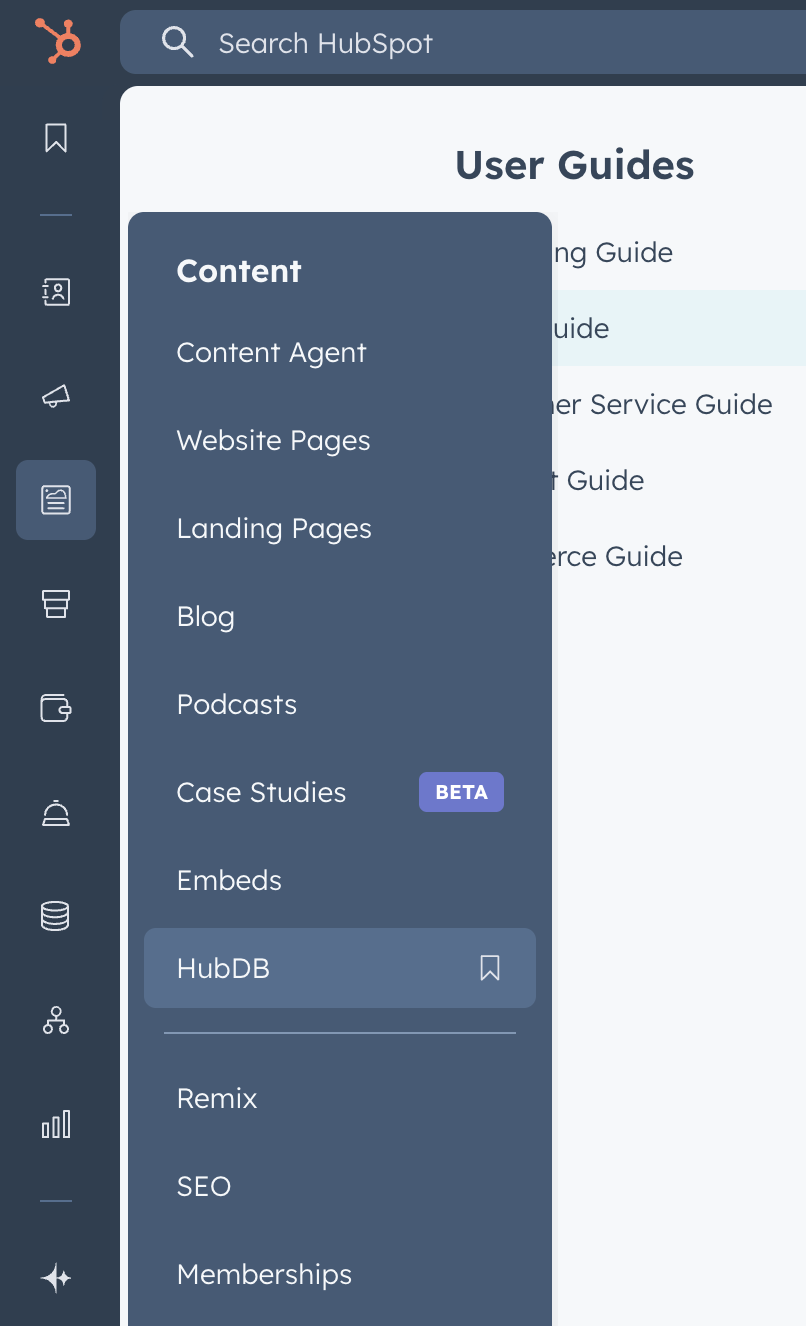Open the Automations workflow icon
This screenshot has width=806, height=1326.
click(x=55, y=1021)
